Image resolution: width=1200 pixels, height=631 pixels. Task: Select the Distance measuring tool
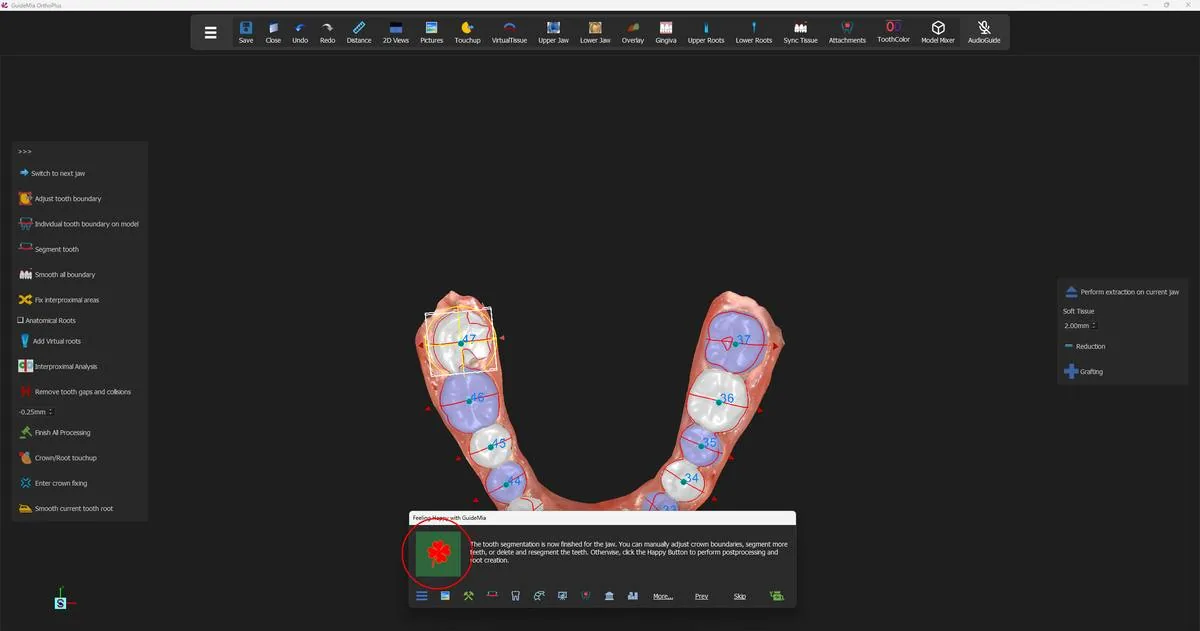(359, 33)
